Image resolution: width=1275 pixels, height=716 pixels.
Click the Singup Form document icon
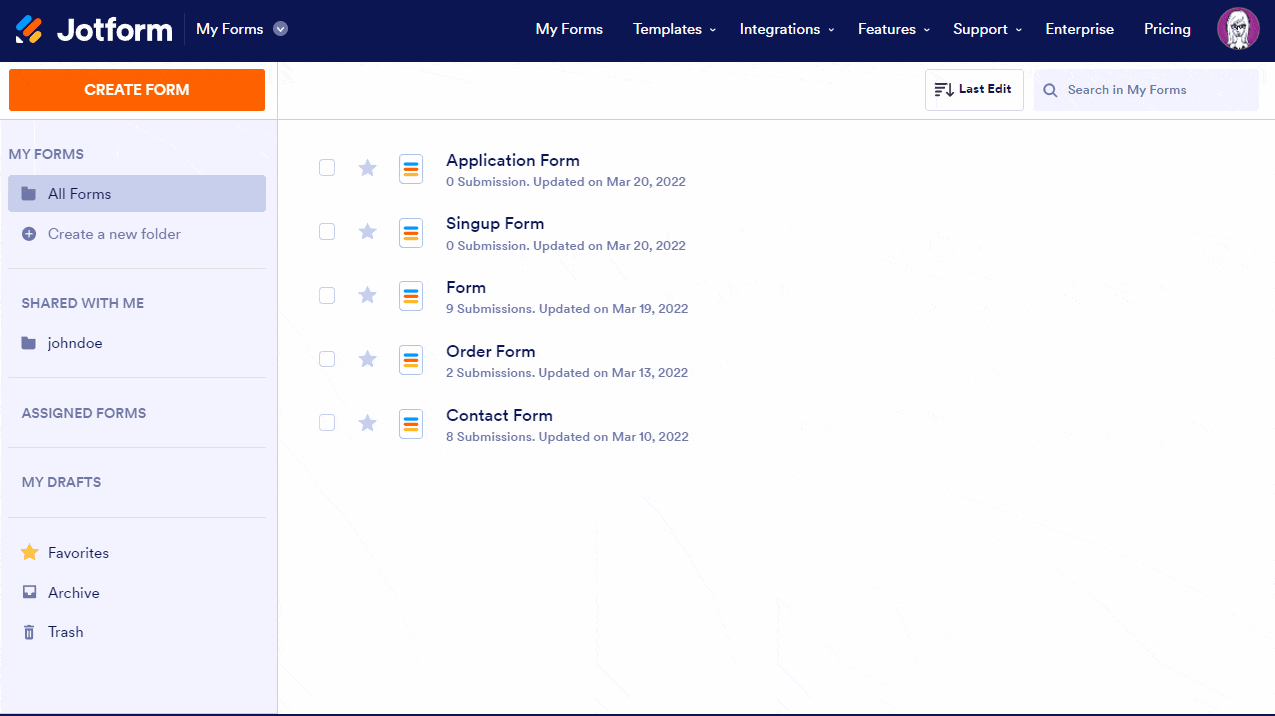pyautogui.click(x=411, y=233)
